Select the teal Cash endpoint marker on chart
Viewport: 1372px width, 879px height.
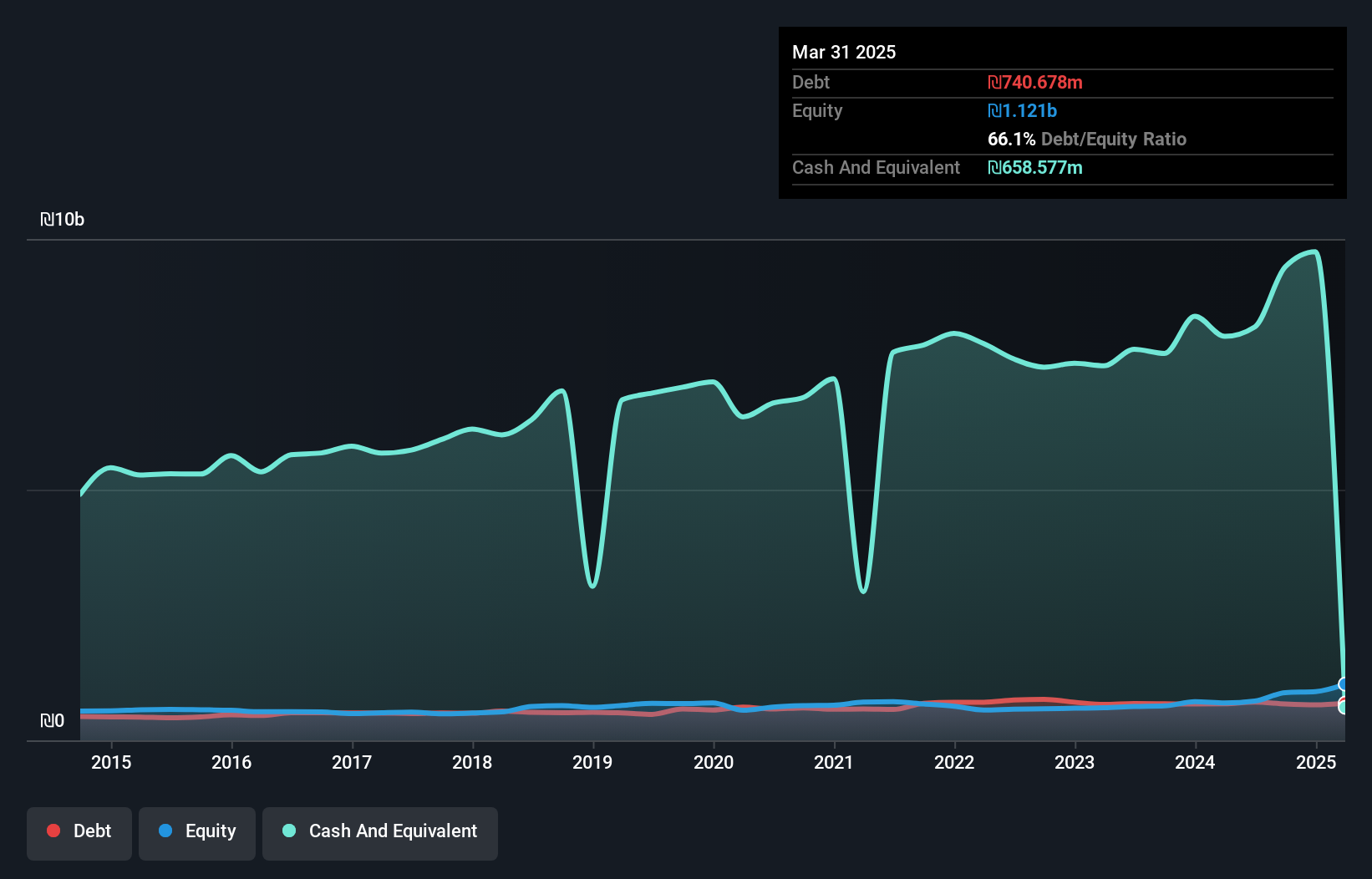1344,707
